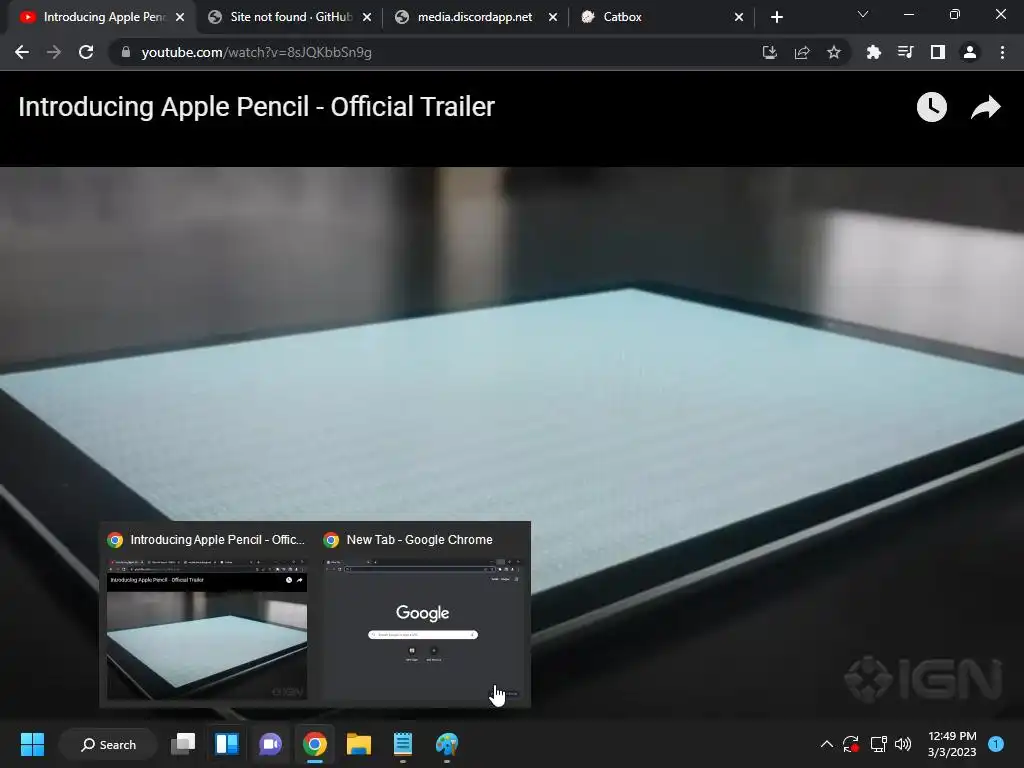
Task: Close the Catbox tab
Action: pos(739,17)
